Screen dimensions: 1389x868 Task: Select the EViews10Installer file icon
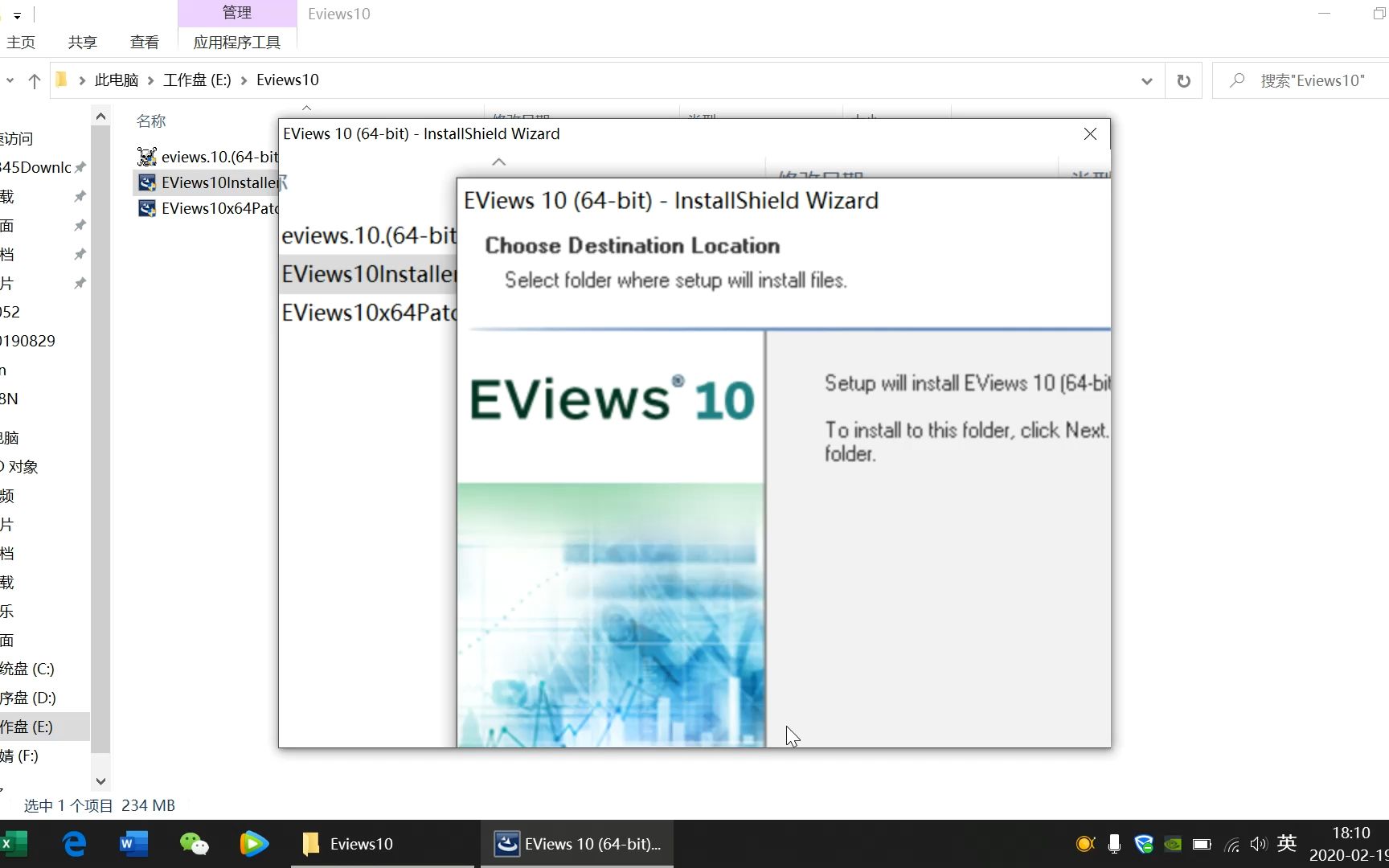point(146,182)
